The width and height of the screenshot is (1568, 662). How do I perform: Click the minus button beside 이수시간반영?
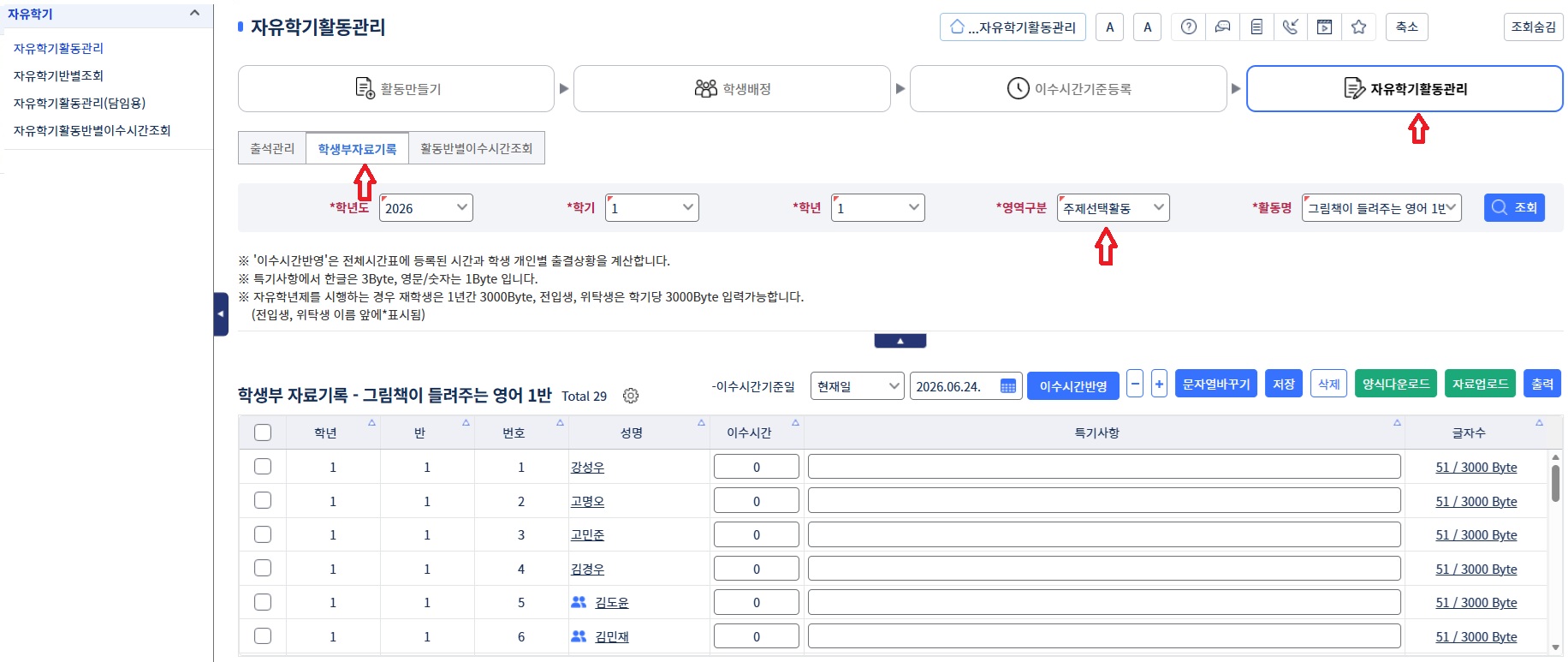pyautogui.click(x=1135, y=384)
